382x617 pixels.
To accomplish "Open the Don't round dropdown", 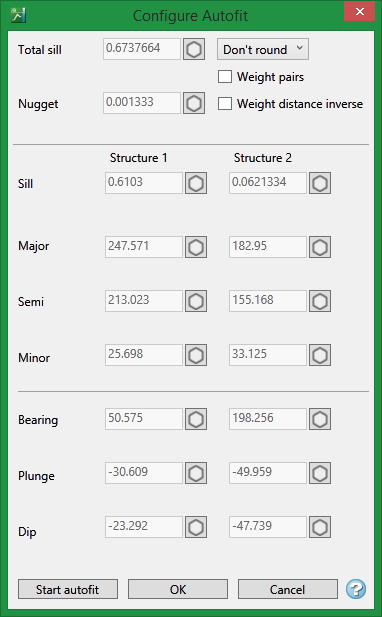I will [x=263, y=49].
